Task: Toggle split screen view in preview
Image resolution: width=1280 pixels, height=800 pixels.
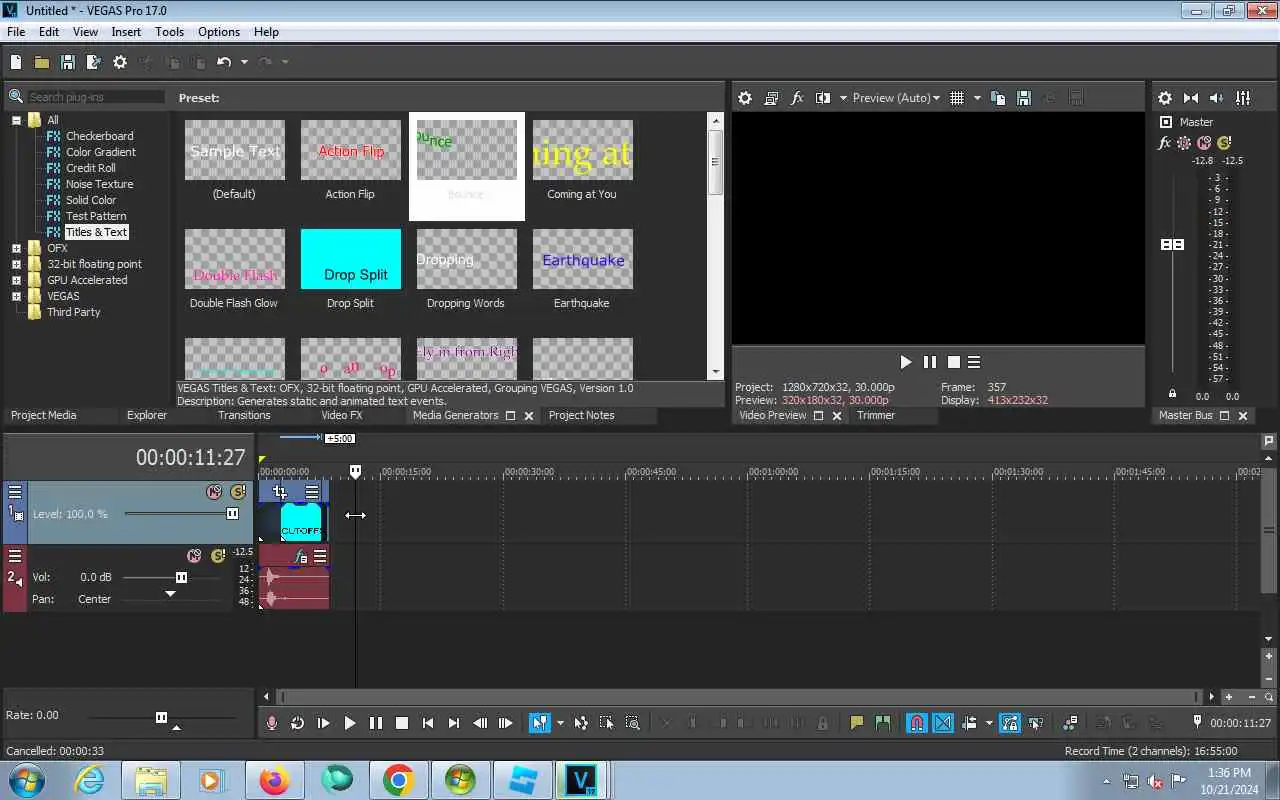Action: [823, 97]
